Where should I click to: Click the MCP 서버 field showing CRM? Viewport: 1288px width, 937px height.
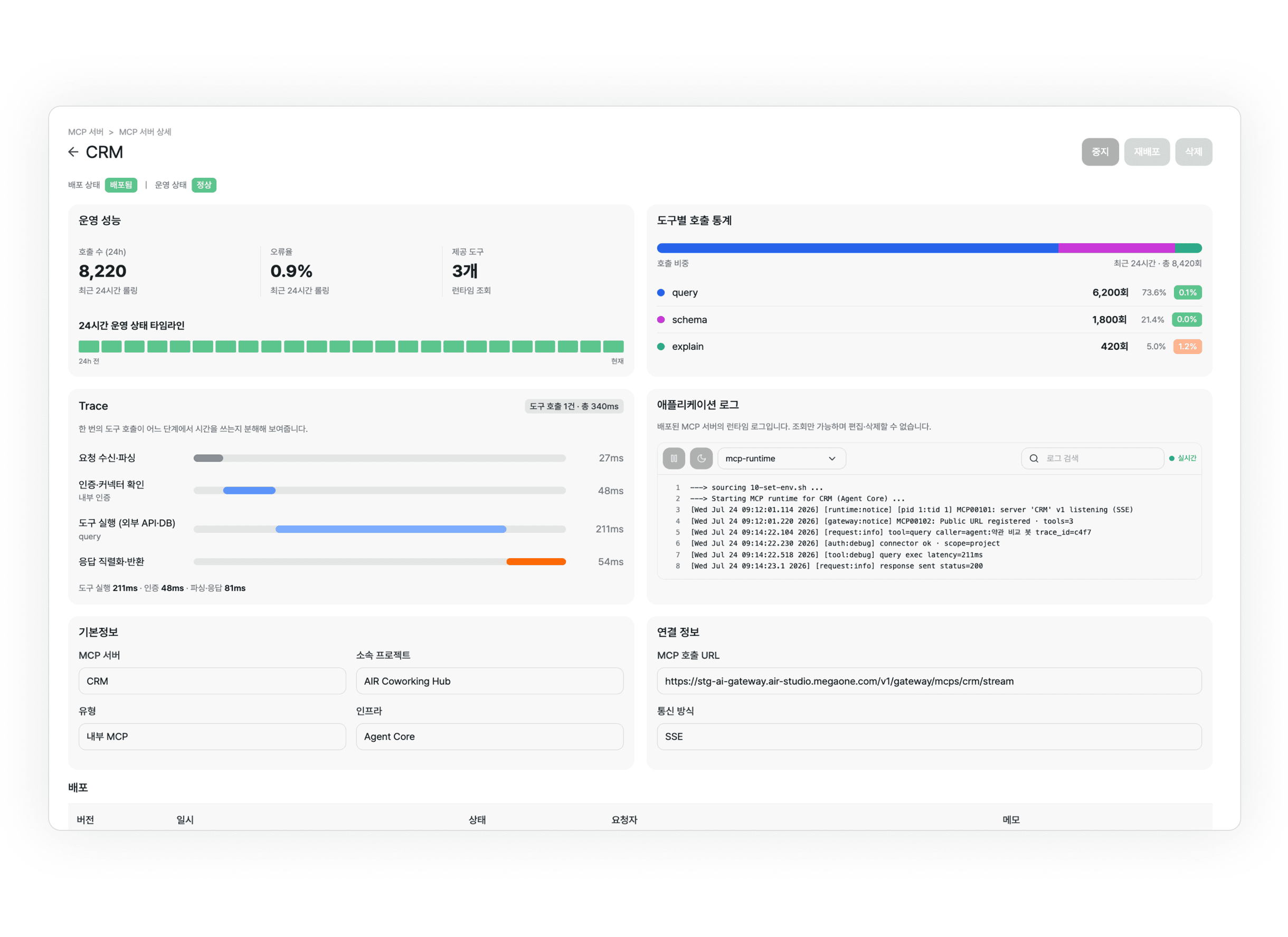pyautogui.click(x=212, y=681)
